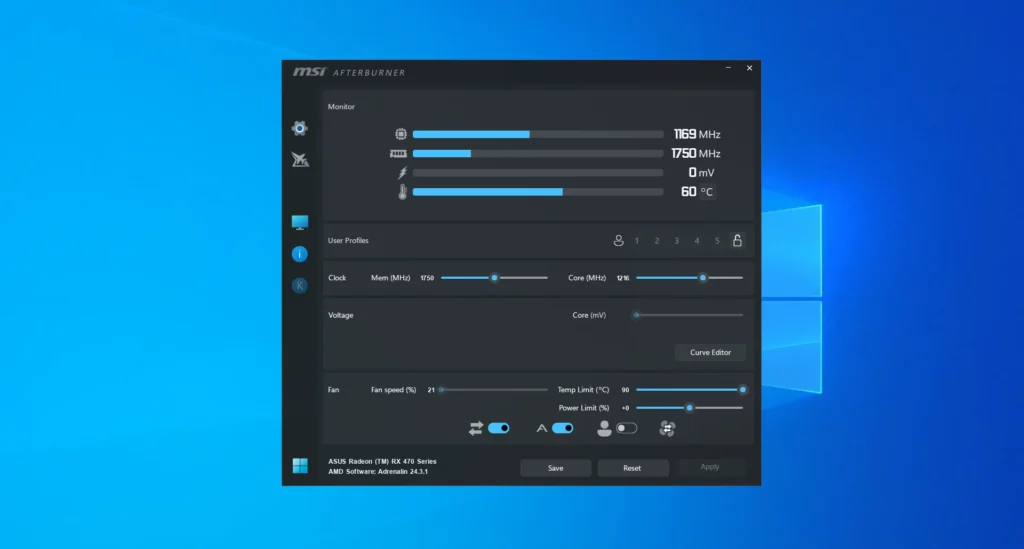
Task: Click the Fan speed (%) slider handle
Action: (x=441, y=390)
